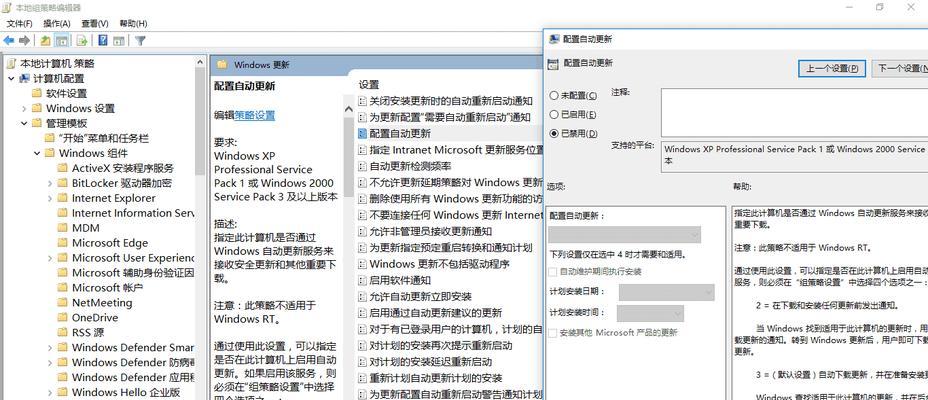Click the tree pane scroll-up arrow
The image size is (928, 400).
(201, 62)
